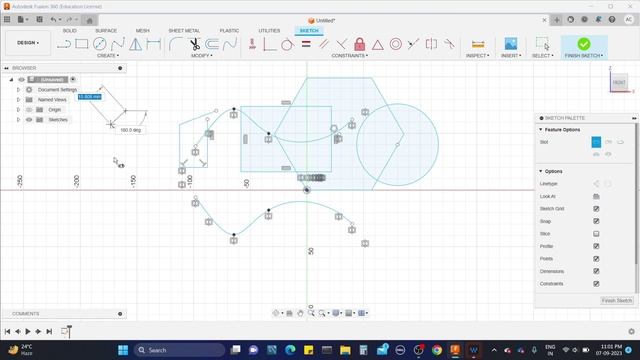Click the Undo arrow button
This screenshot has height=360, width=640.
pos(53,19)
